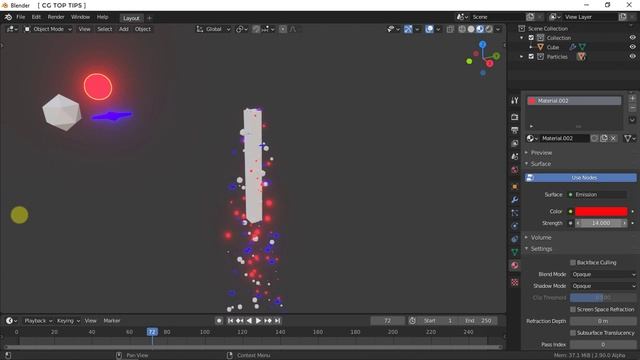The height and width of the screenshot is (360, 640).
Task: Add a new material slot
Action: (632, 98)
